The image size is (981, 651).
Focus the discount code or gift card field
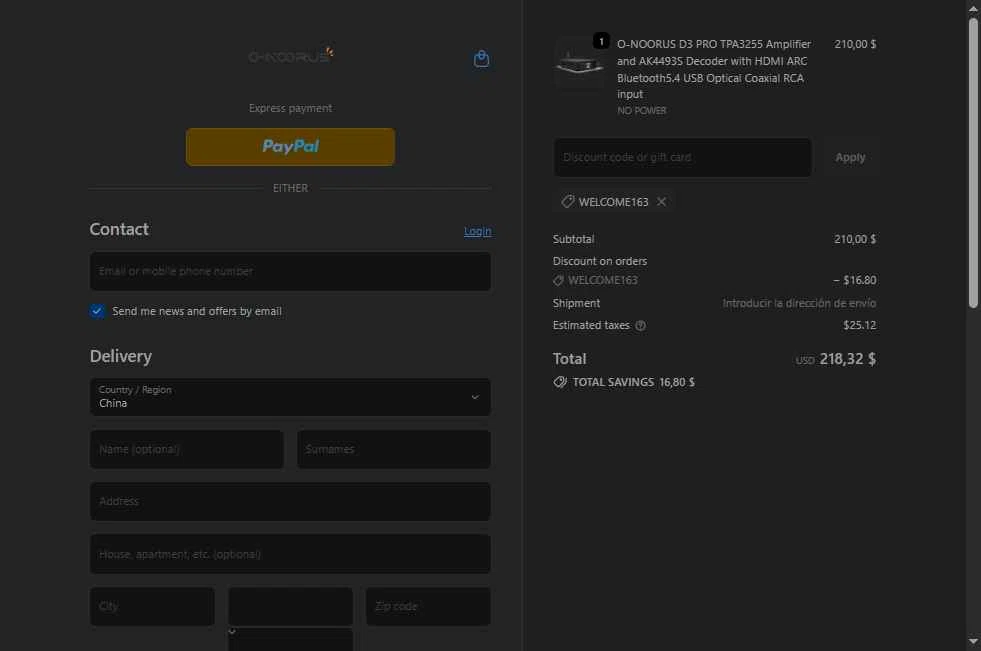(683, 158)
